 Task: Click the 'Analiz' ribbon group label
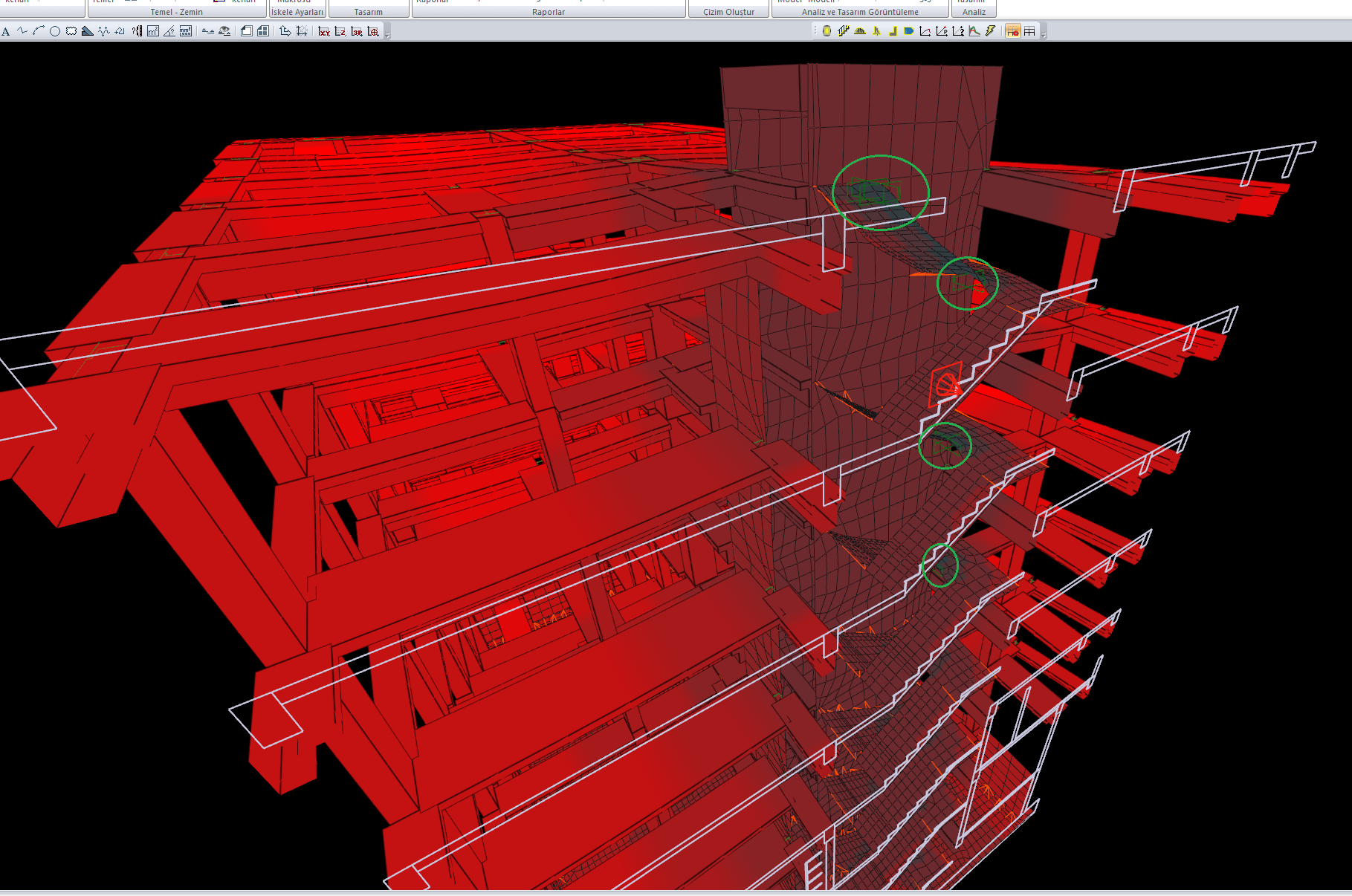[974, 12]
